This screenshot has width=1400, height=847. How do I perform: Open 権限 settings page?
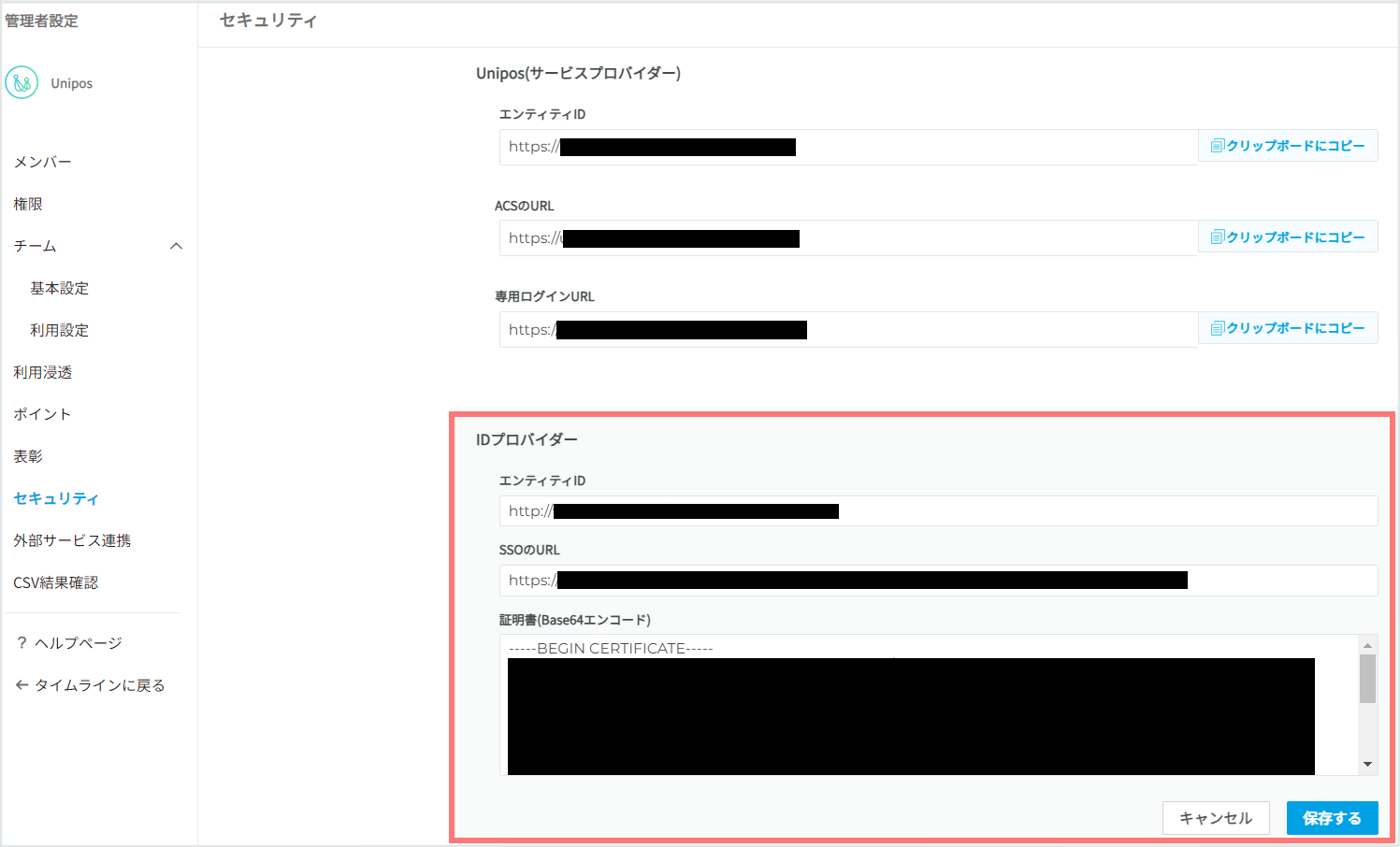click(x=28, y=204)
